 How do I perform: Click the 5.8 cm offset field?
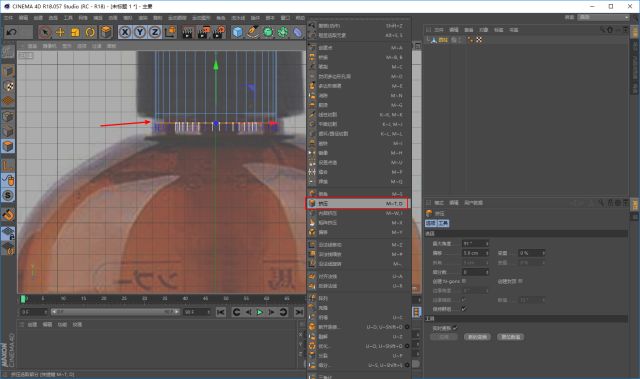pyautogui.click(x=476, y=253)
